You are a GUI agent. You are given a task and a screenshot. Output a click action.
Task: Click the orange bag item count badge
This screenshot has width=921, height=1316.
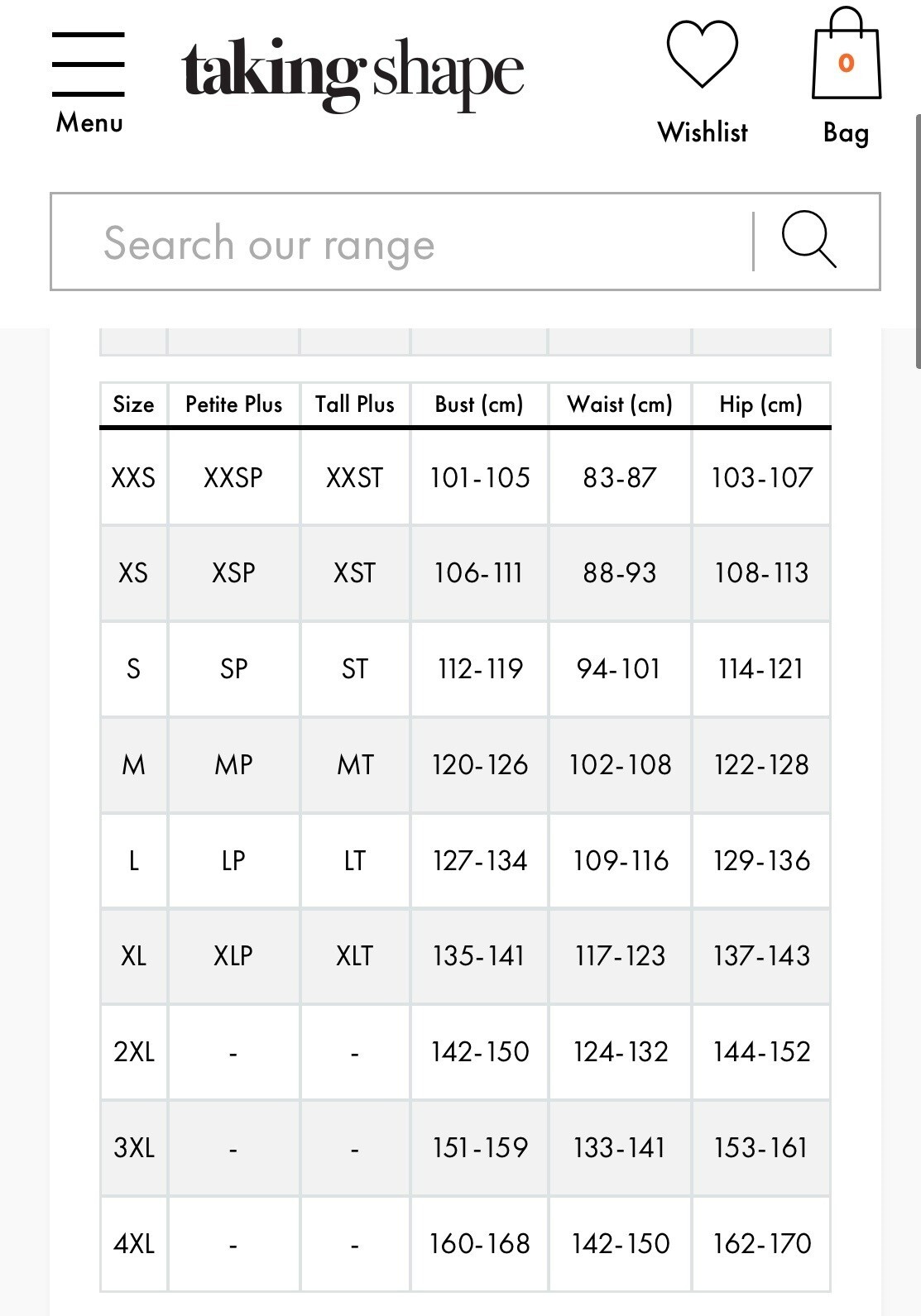[x=846, y=63]
